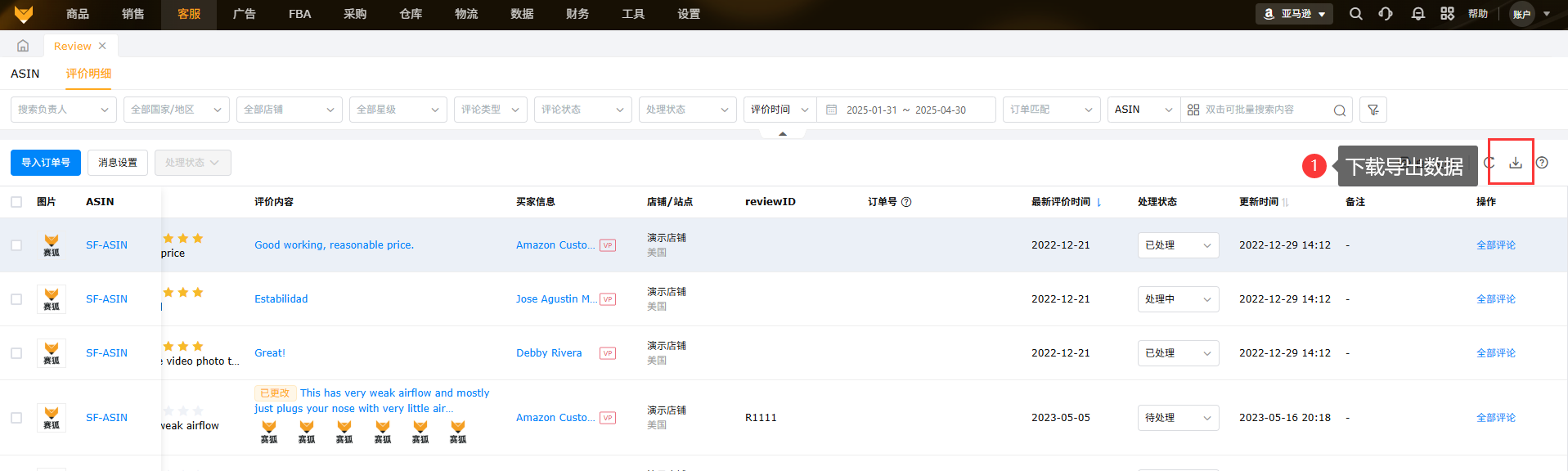Open the 评价时间 dropdown
Image resolution: width=1568 pixels, height=471 pixels.
coord(780,110)
